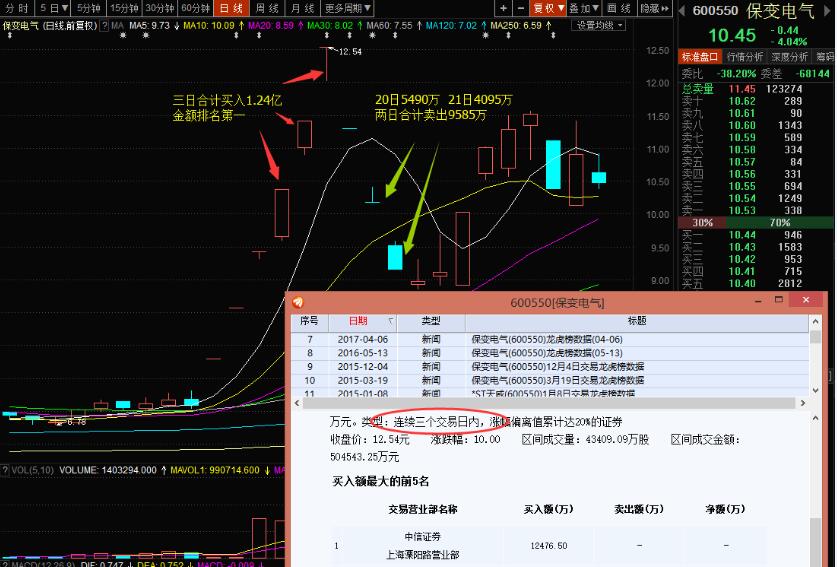Click the 中信证券 上海溧阳路营业部 row
Viewport: 837px width, 567px height.
550,546
